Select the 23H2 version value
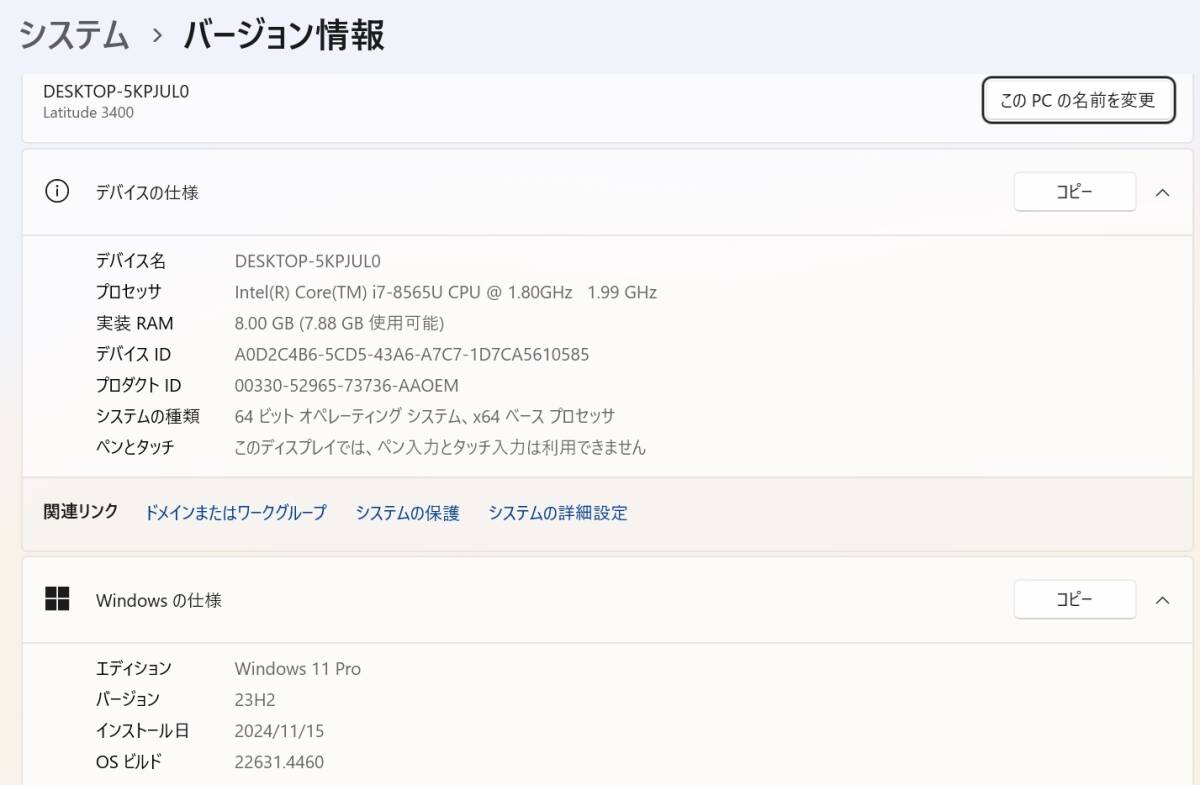1200x785 pixels. (x=255, y=700)
